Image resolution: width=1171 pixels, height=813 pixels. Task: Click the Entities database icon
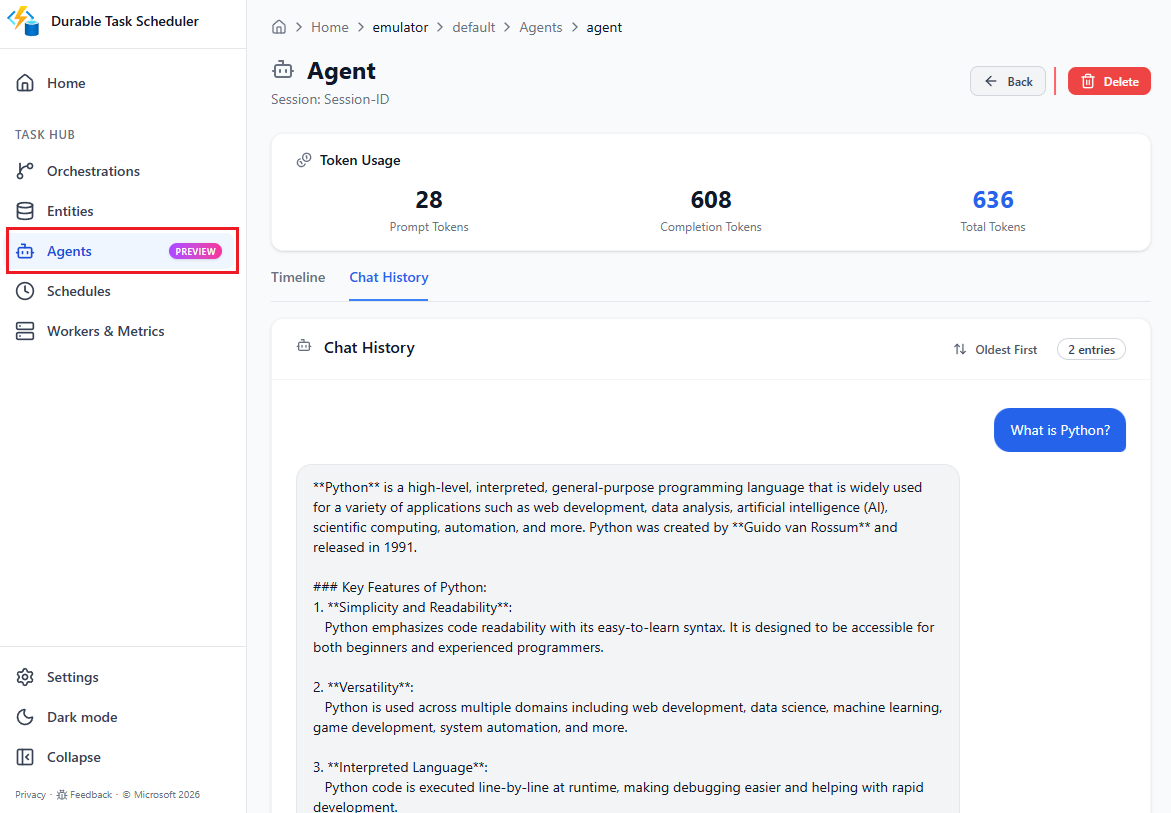tap(25, 211)
